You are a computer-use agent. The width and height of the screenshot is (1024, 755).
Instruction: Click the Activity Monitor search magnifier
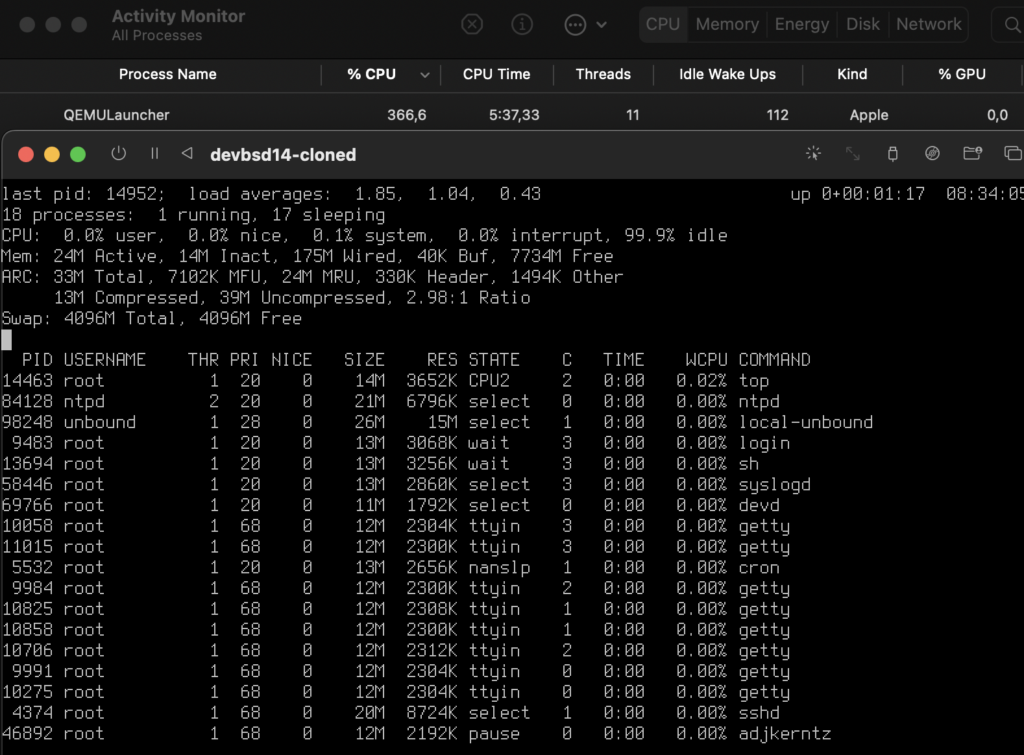(1012, 25)
